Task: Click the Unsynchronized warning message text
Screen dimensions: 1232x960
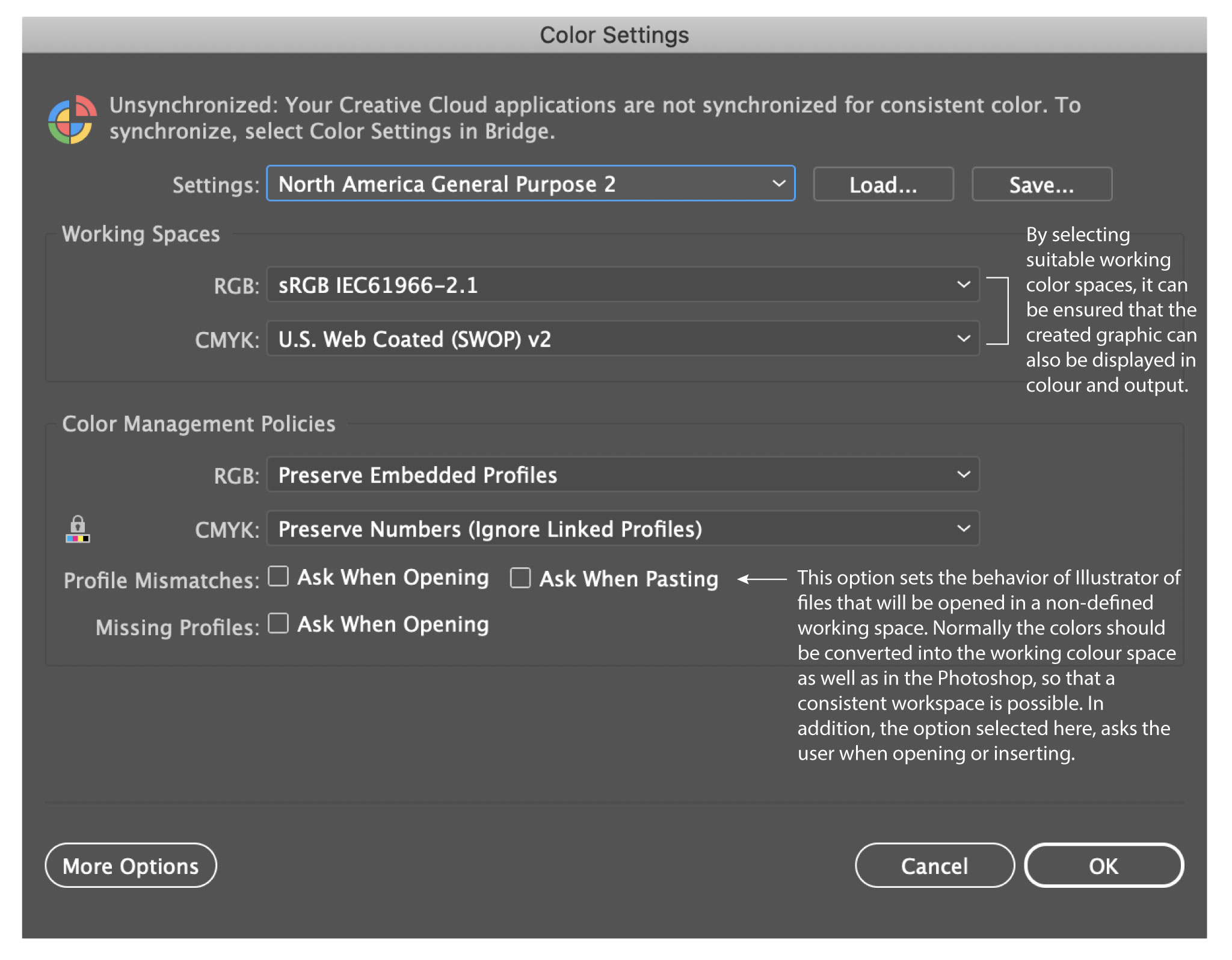Action: coord(595,118)
